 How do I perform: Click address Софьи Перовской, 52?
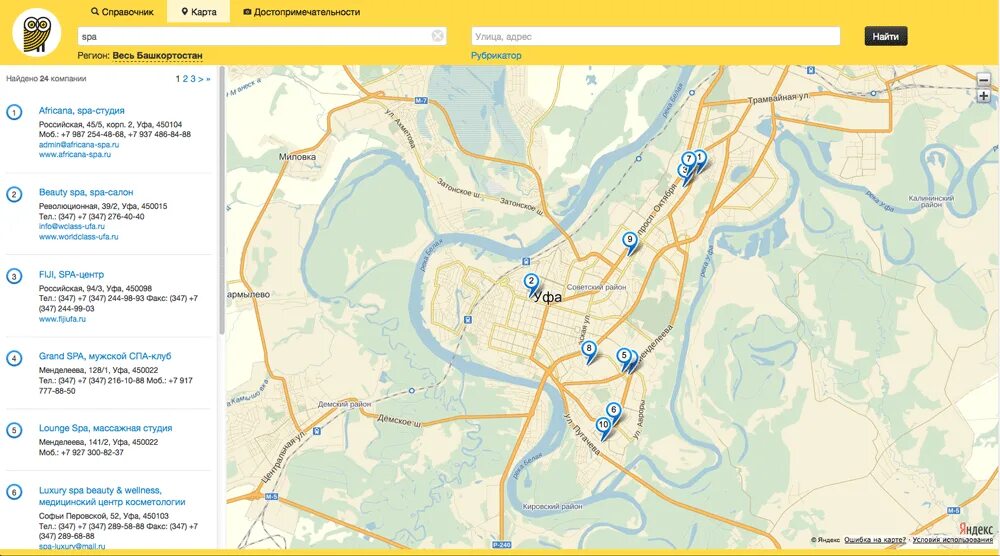pyautogui.click(x=103, y=516)
